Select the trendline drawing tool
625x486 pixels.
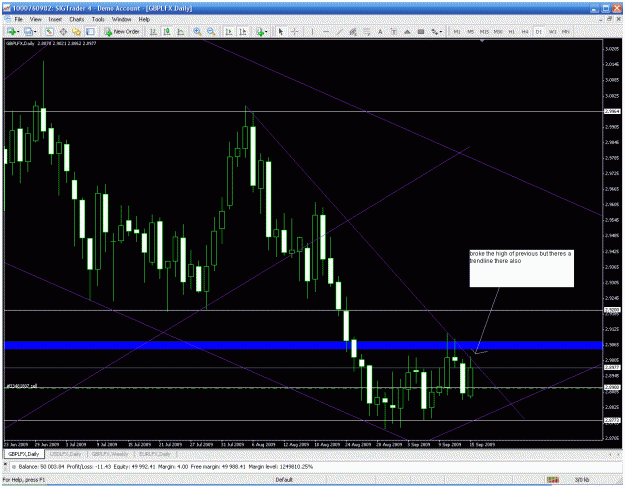point(339,31)
